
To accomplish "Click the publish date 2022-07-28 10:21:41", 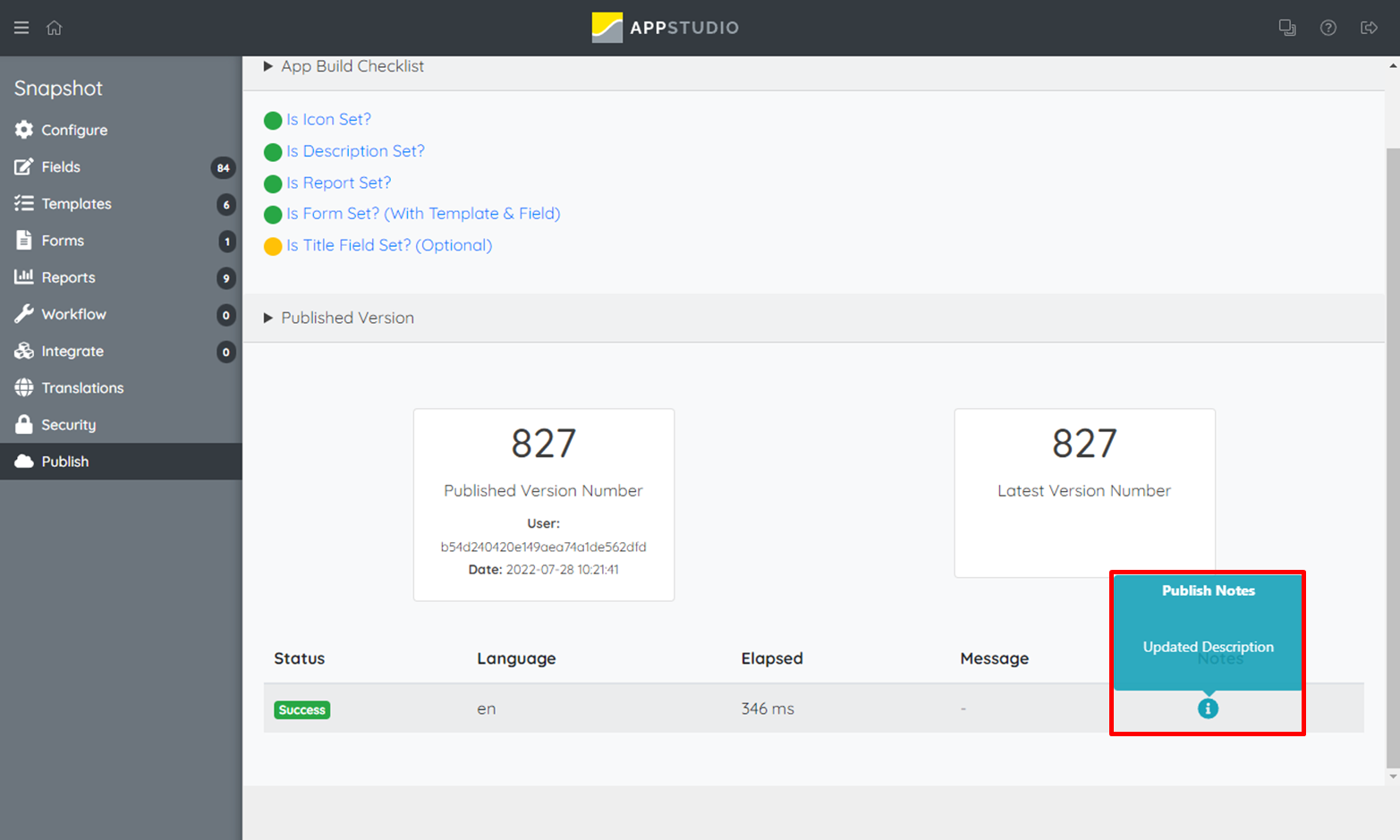I will 563,569.
